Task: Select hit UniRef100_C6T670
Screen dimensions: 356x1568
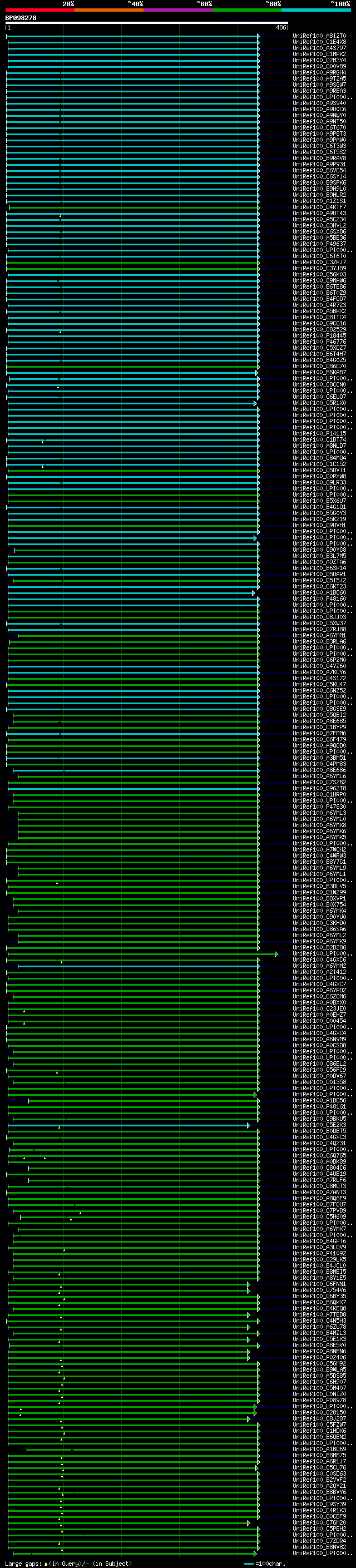Action: click(x=319, y=128)
